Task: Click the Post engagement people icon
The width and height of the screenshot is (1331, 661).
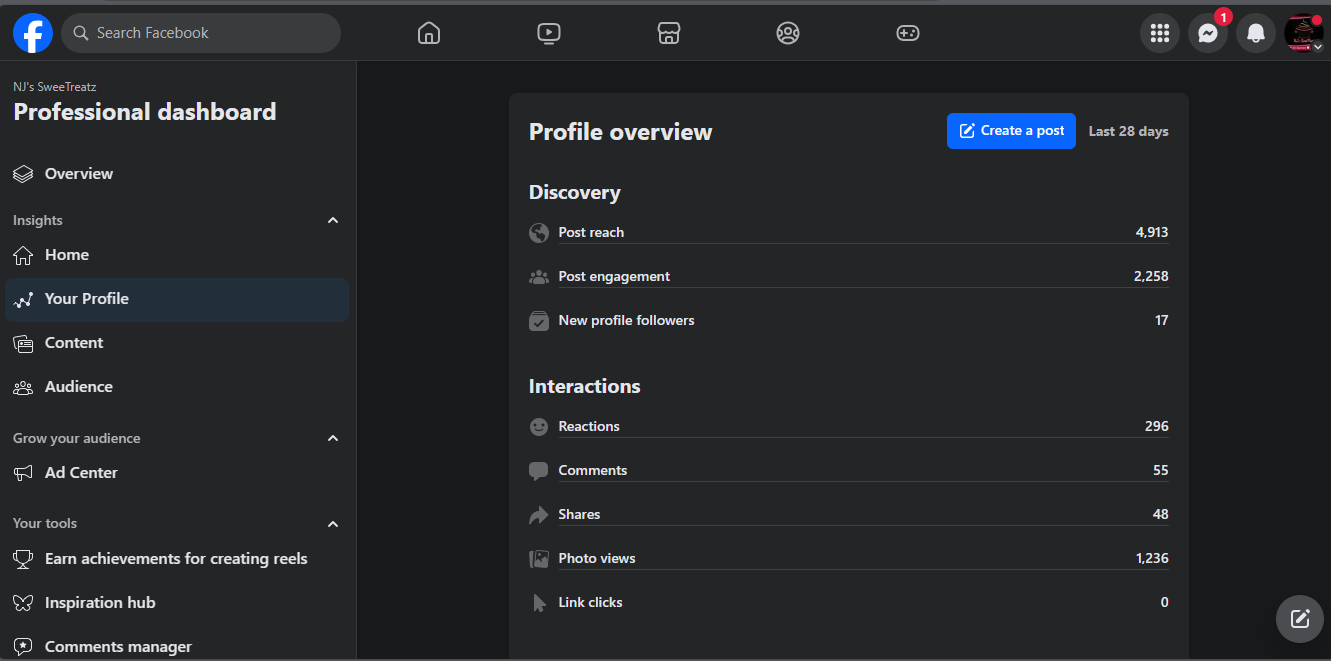Action: [x=539, y=277]
